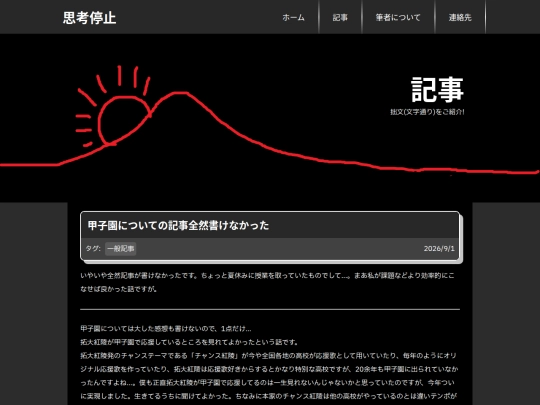The height and width of the screenshot is (405, 540).
Task: Click the 一般記事 tag badge
Action: click(121, 249)
